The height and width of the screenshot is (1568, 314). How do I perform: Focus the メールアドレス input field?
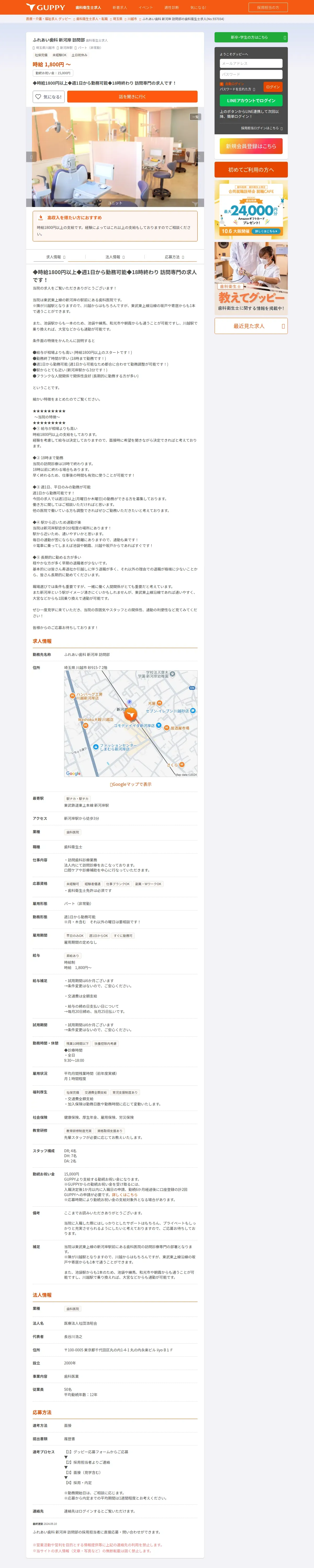pyautogui.click(x=251, y=63)
